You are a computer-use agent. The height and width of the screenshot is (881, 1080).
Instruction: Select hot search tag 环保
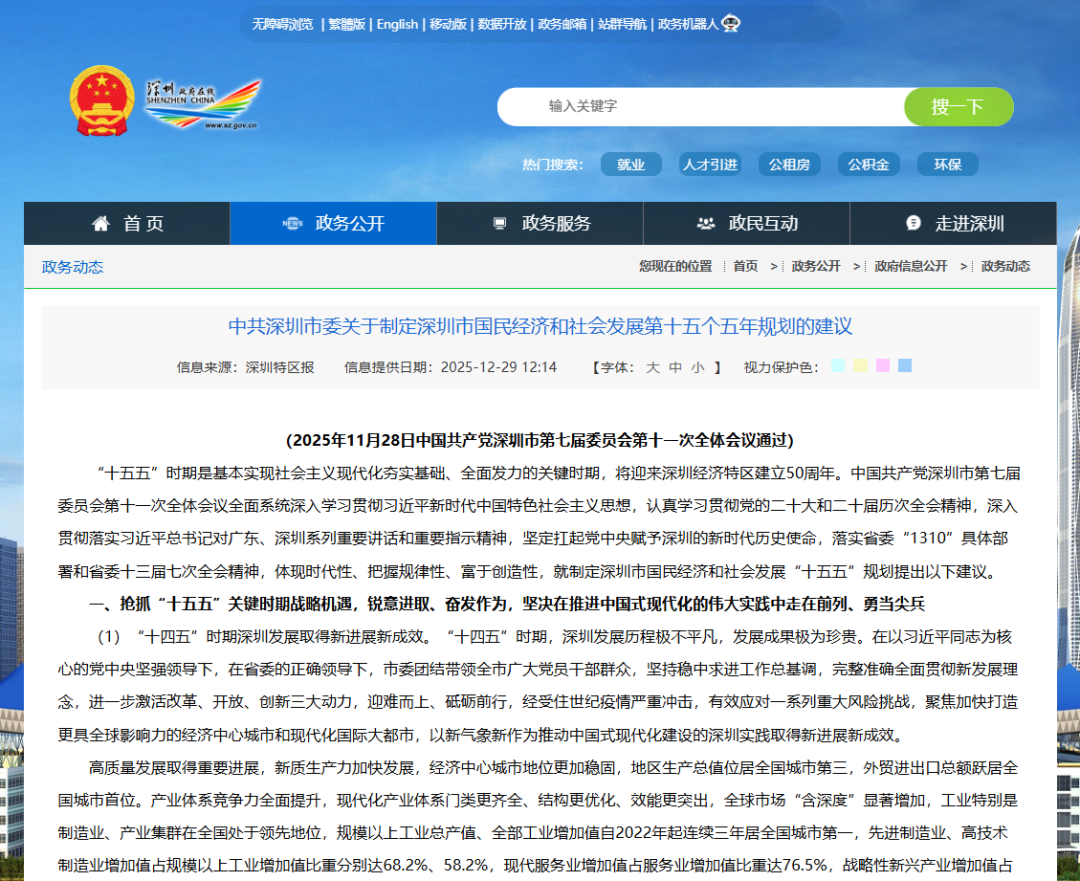click(948, 164)
